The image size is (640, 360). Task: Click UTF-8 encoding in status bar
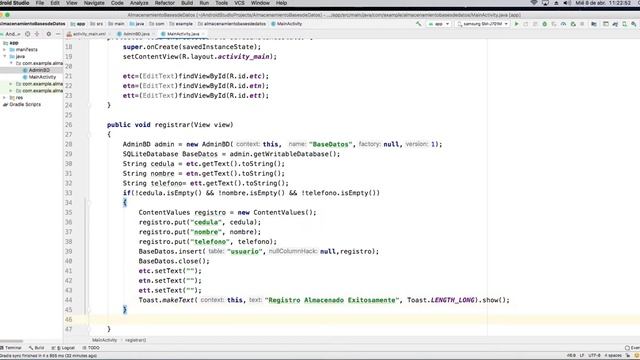(594, 356)
